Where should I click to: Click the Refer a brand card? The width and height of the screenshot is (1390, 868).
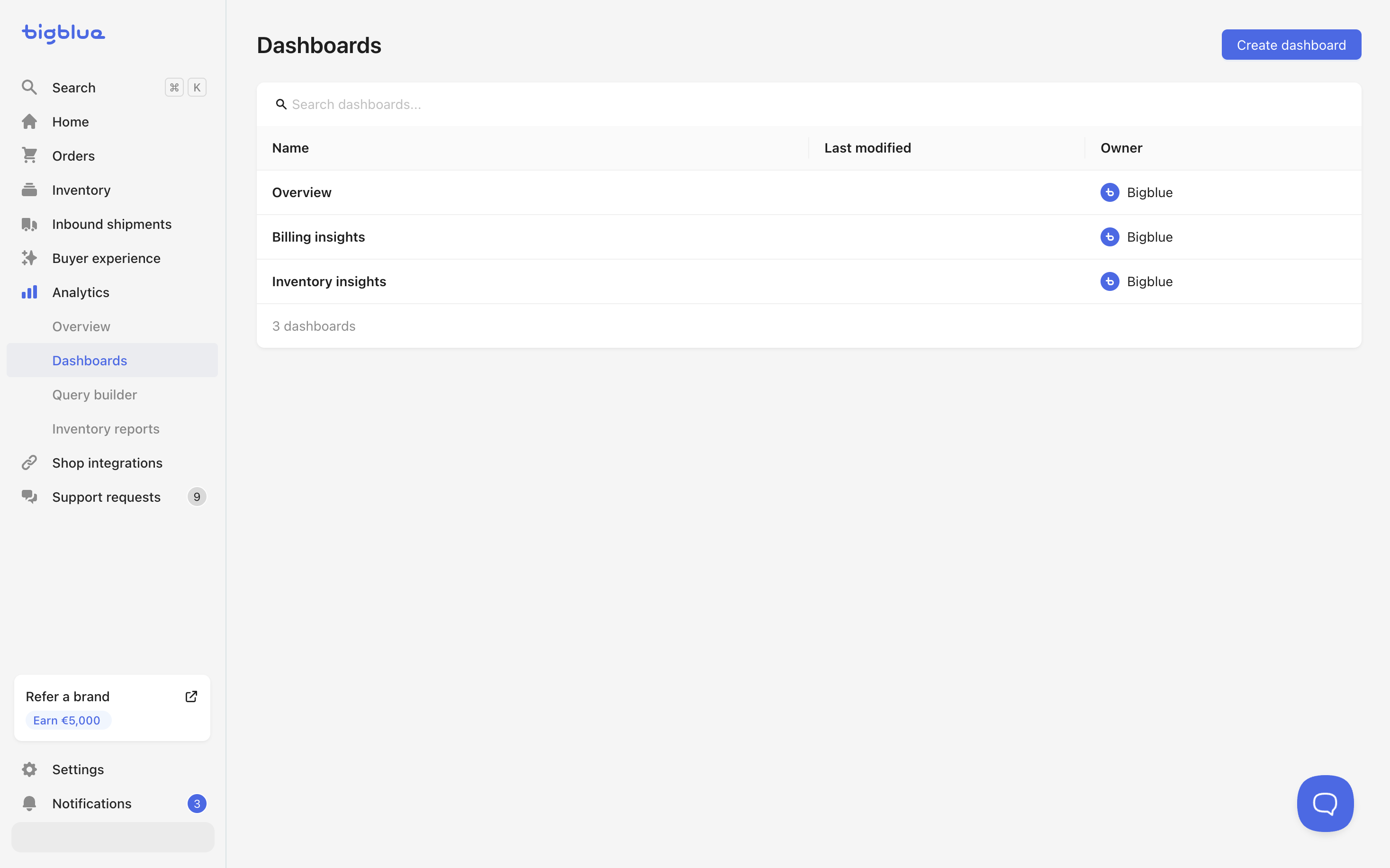pos(112,707)
